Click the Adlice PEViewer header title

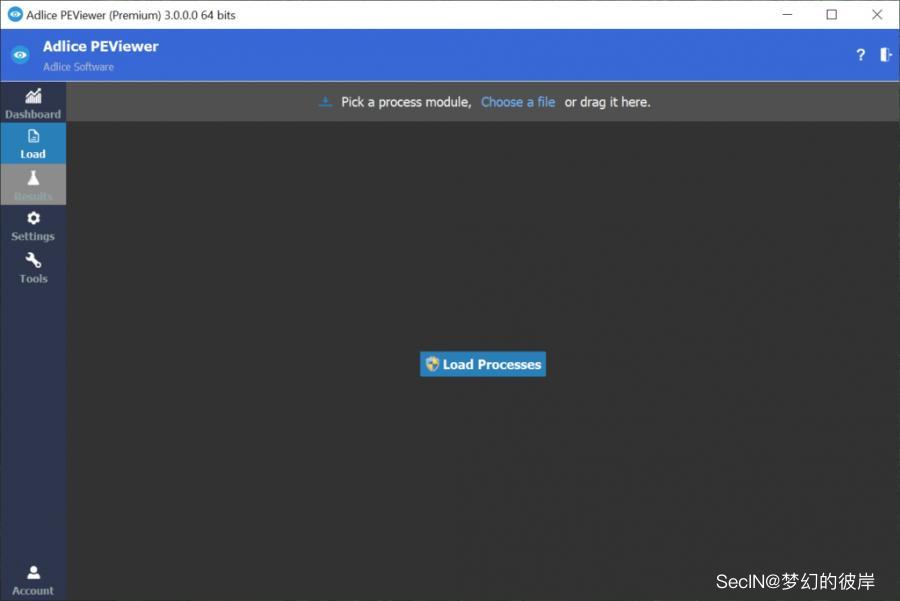tap(100, 46)
